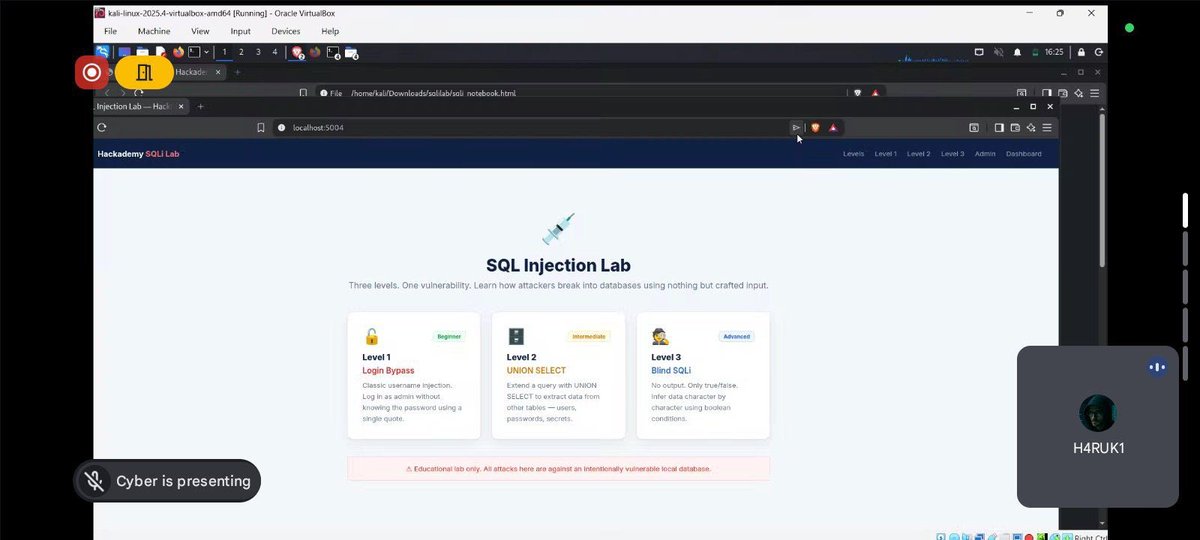Image resolution: width=1200 pixels, height=540 pixels.
Task: Open VirtualBox Input menu
Action: pos(240,31)
